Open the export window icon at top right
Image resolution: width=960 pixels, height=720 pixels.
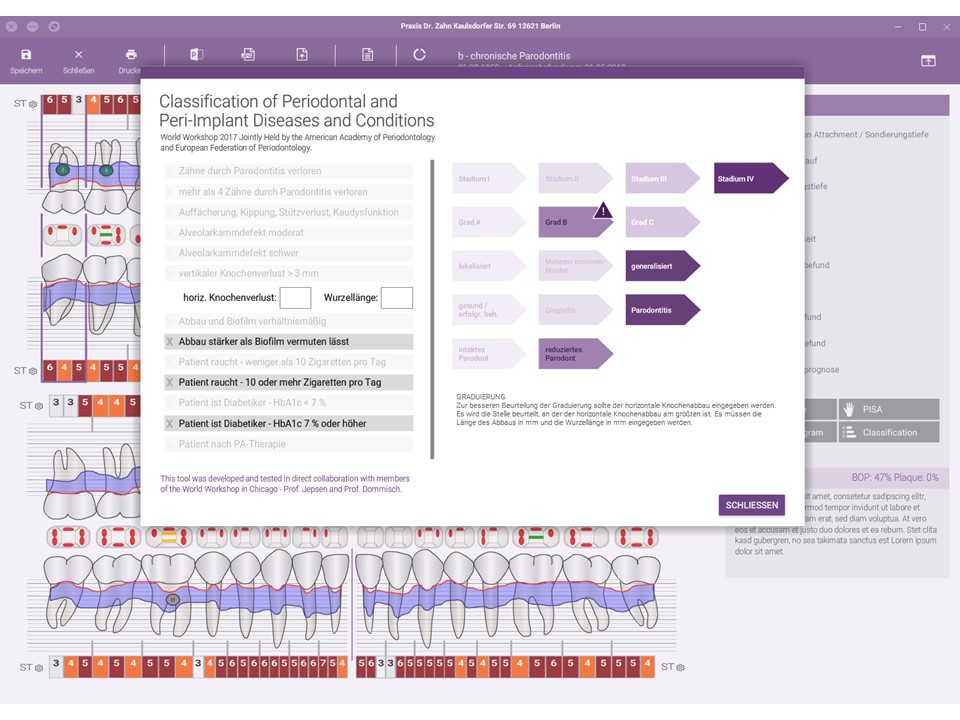(x=928, y=61)
